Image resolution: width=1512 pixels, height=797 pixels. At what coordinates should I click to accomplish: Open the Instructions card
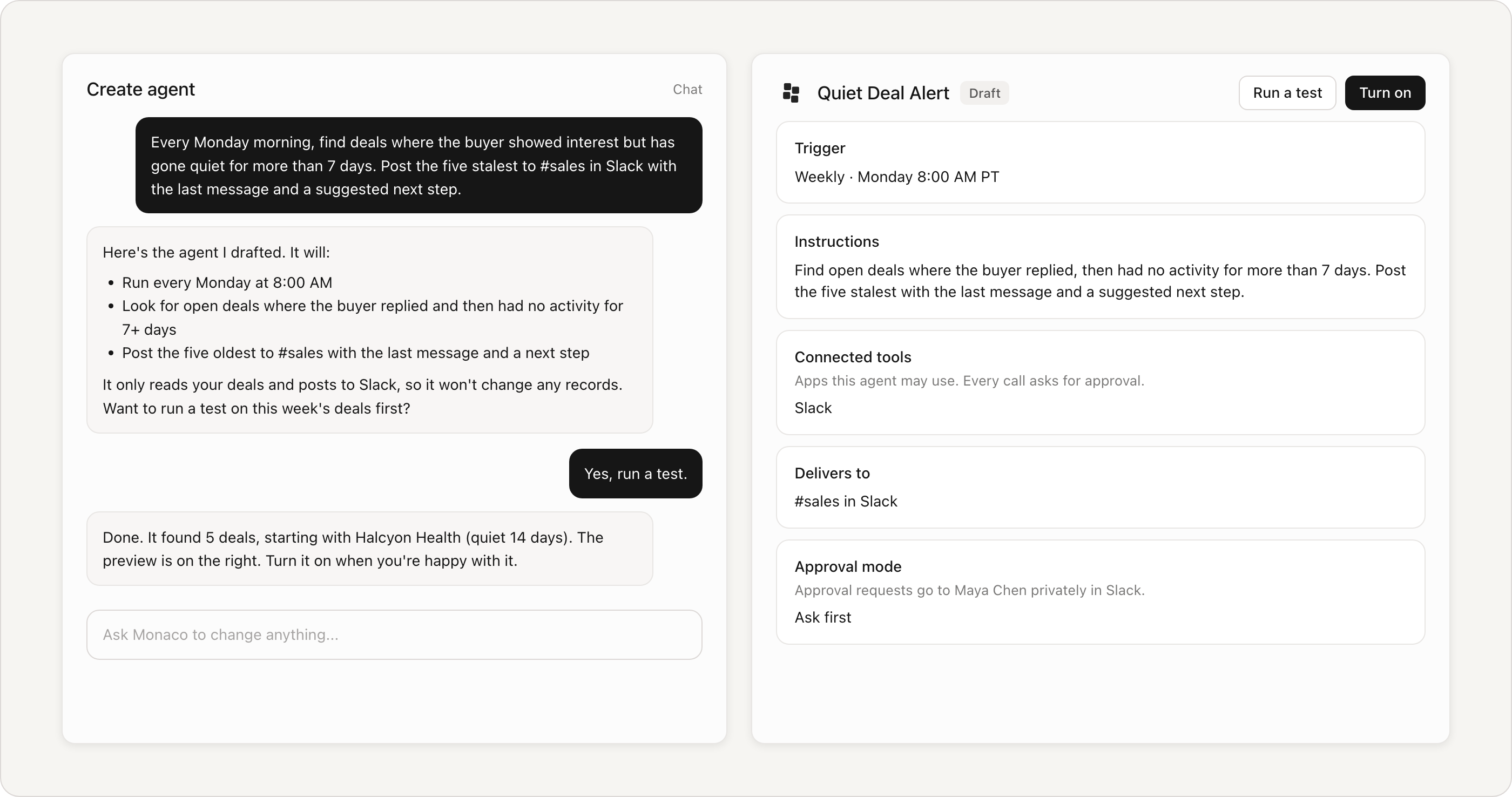[x=1101, y=267]
